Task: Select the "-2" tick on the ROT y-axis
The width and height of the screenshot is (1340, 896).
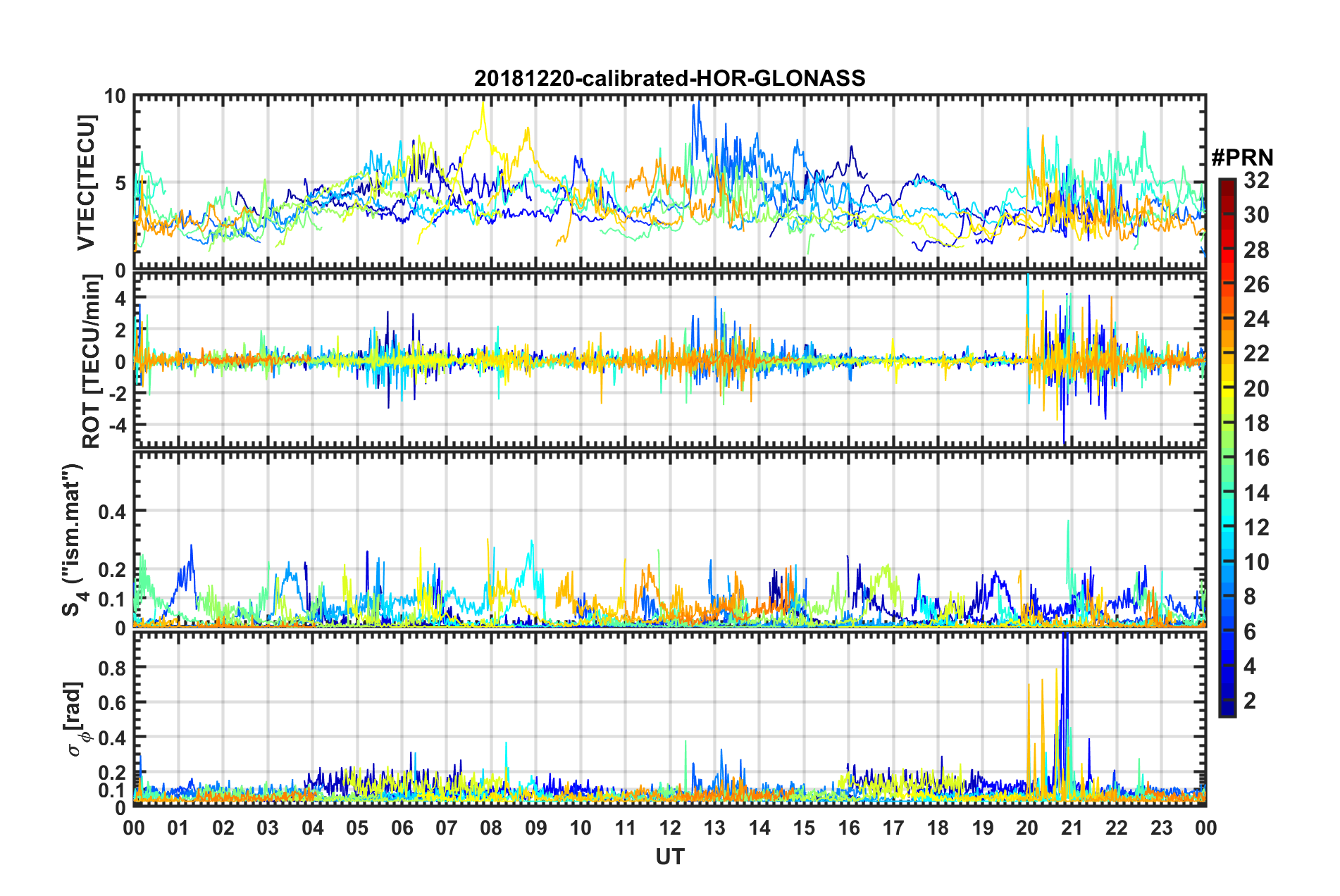Action: pyautogui.click(x=116, y=394)
